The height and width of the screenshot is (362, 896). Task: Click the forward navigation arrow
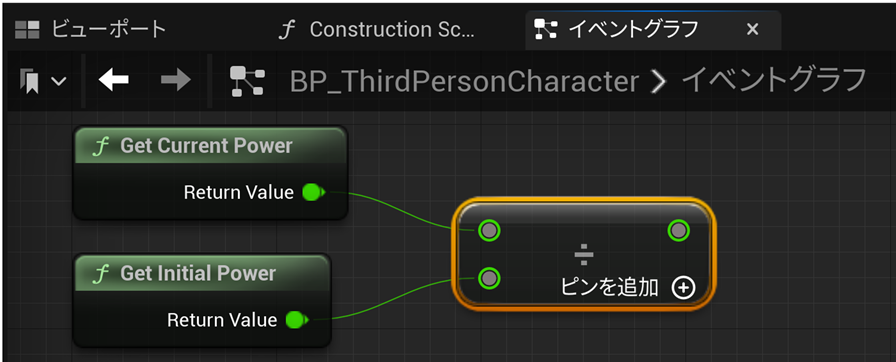pyautogui.click(x=175, y=81)
